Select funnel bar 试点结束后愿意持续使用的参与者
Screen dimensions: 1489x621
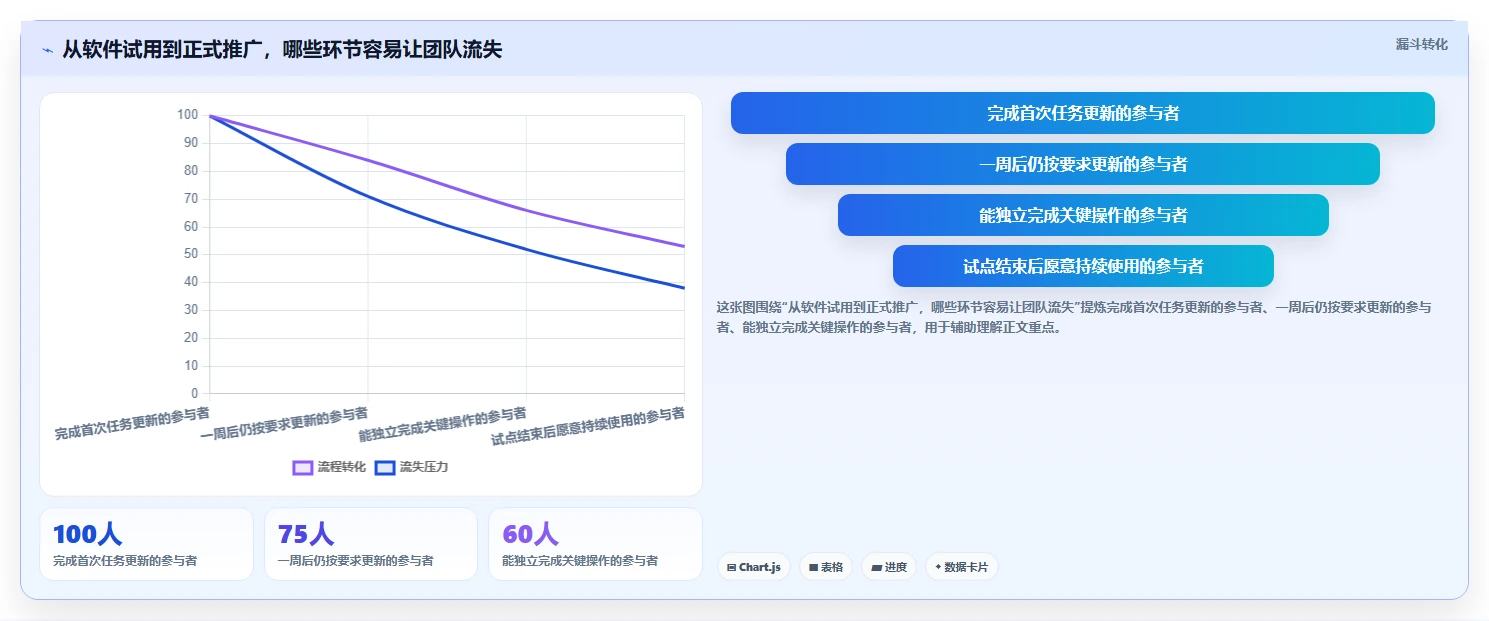click(1083, 266)
